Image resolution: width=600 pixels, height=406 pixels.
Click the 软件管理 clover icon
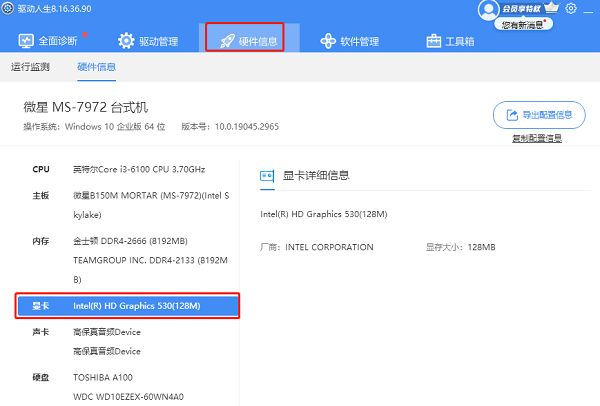click(327, 41)
